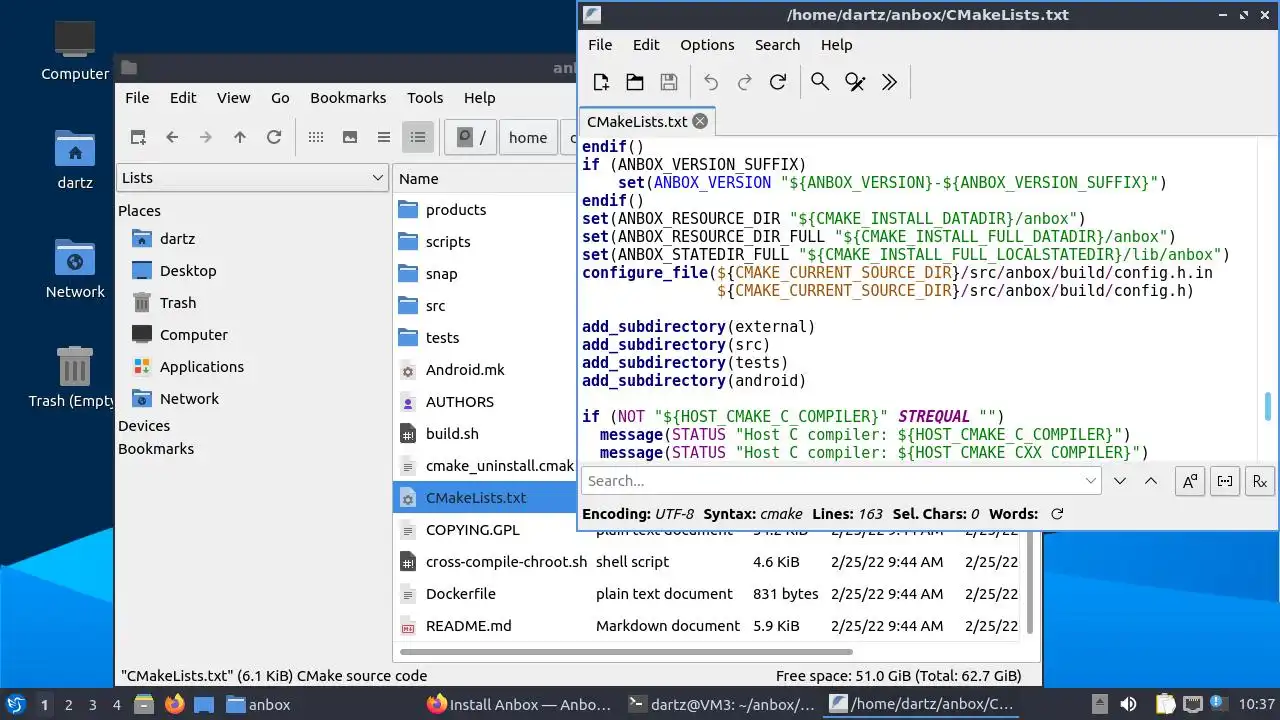Open the editor's Edit menu
The height and width of the screenshot is (720, 1280).
[x=646, y=45]
